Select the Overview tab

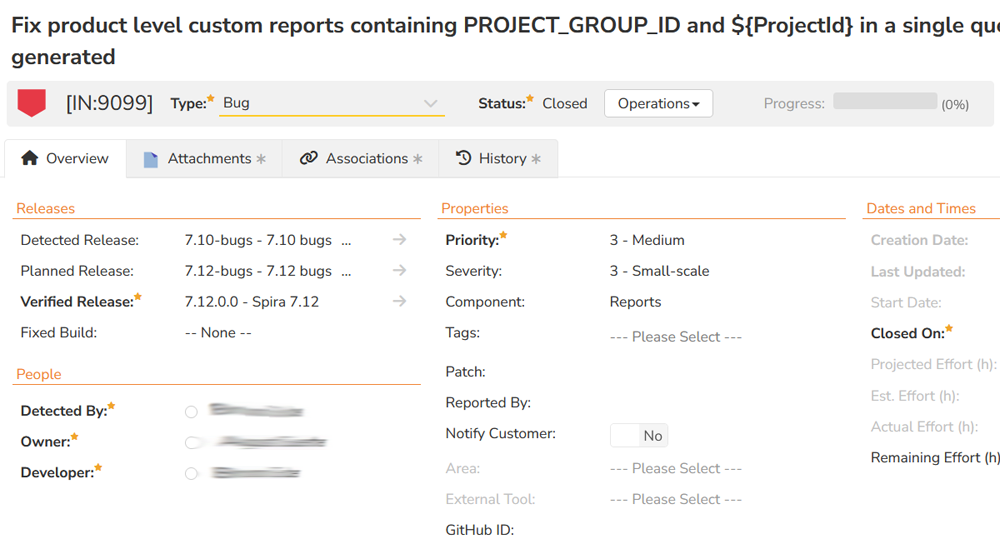pos(65,159)
